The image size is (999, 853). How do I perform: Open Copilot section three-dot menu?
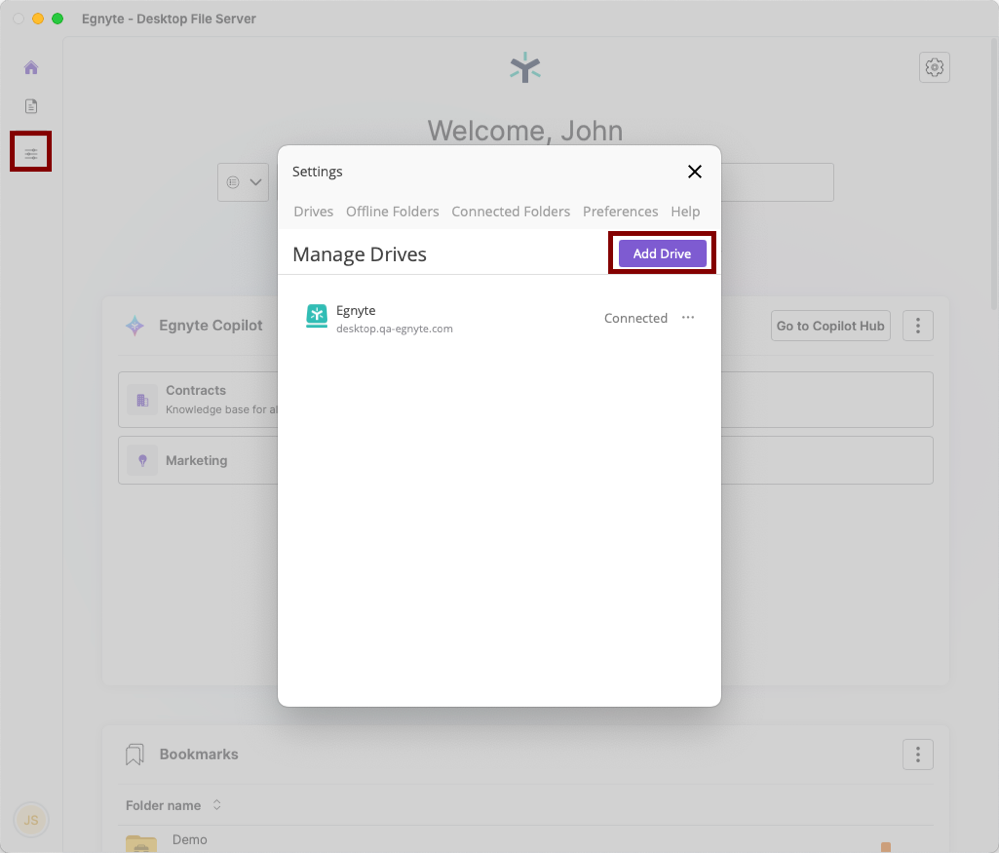[x=917, y=326]
